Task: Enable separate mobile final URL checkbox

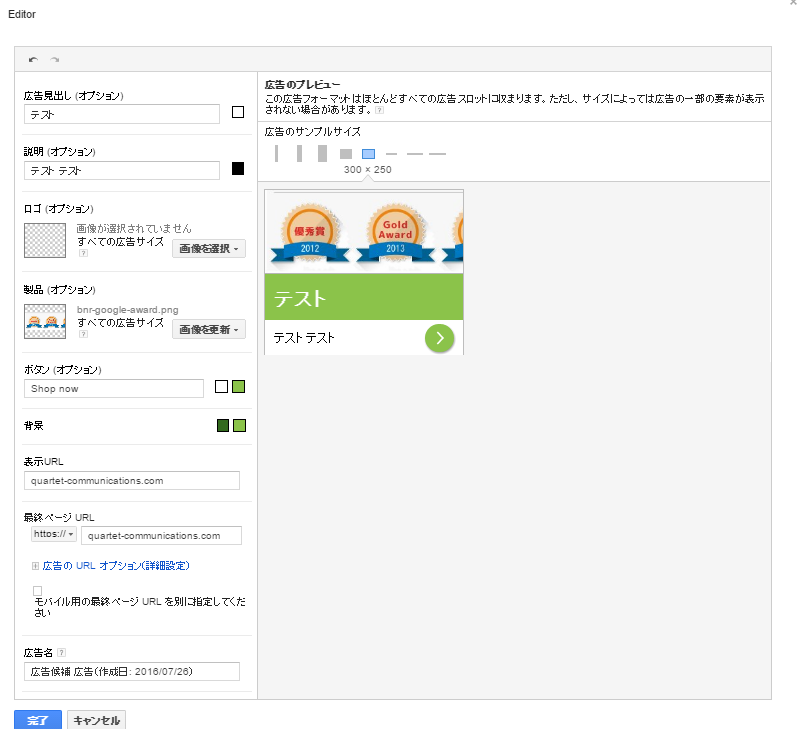Action: pos(38,591)
